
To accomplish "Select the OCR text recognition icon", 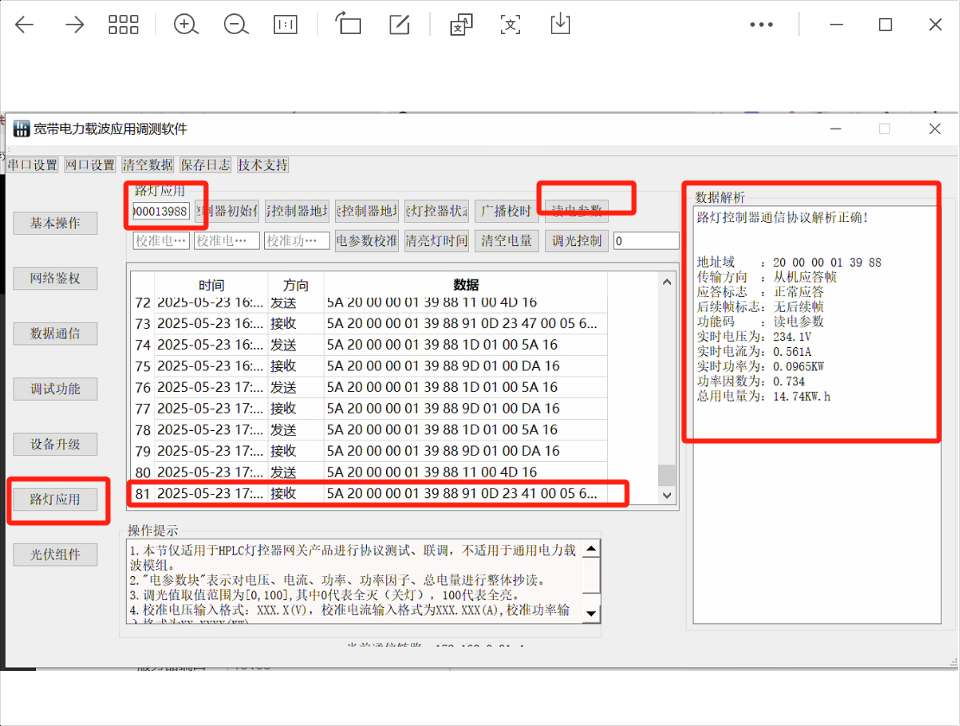I will click(510, 24).
